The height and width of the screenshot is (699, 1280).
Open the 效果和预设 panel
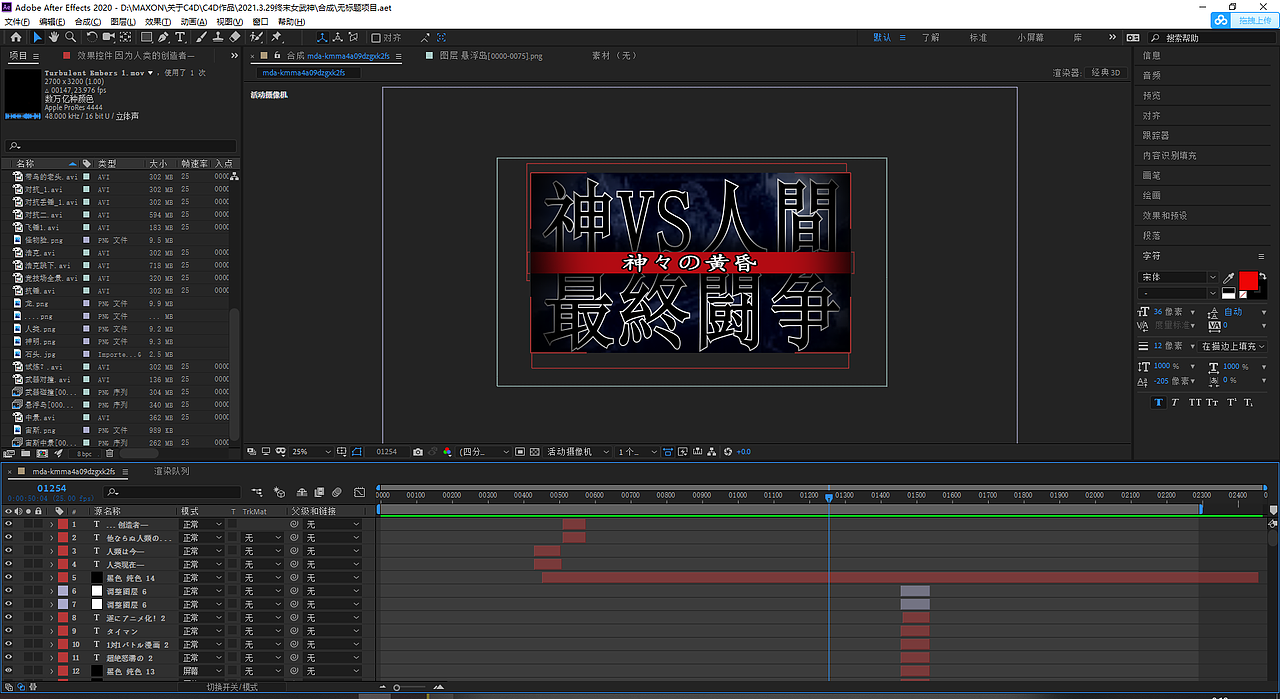1165,216
